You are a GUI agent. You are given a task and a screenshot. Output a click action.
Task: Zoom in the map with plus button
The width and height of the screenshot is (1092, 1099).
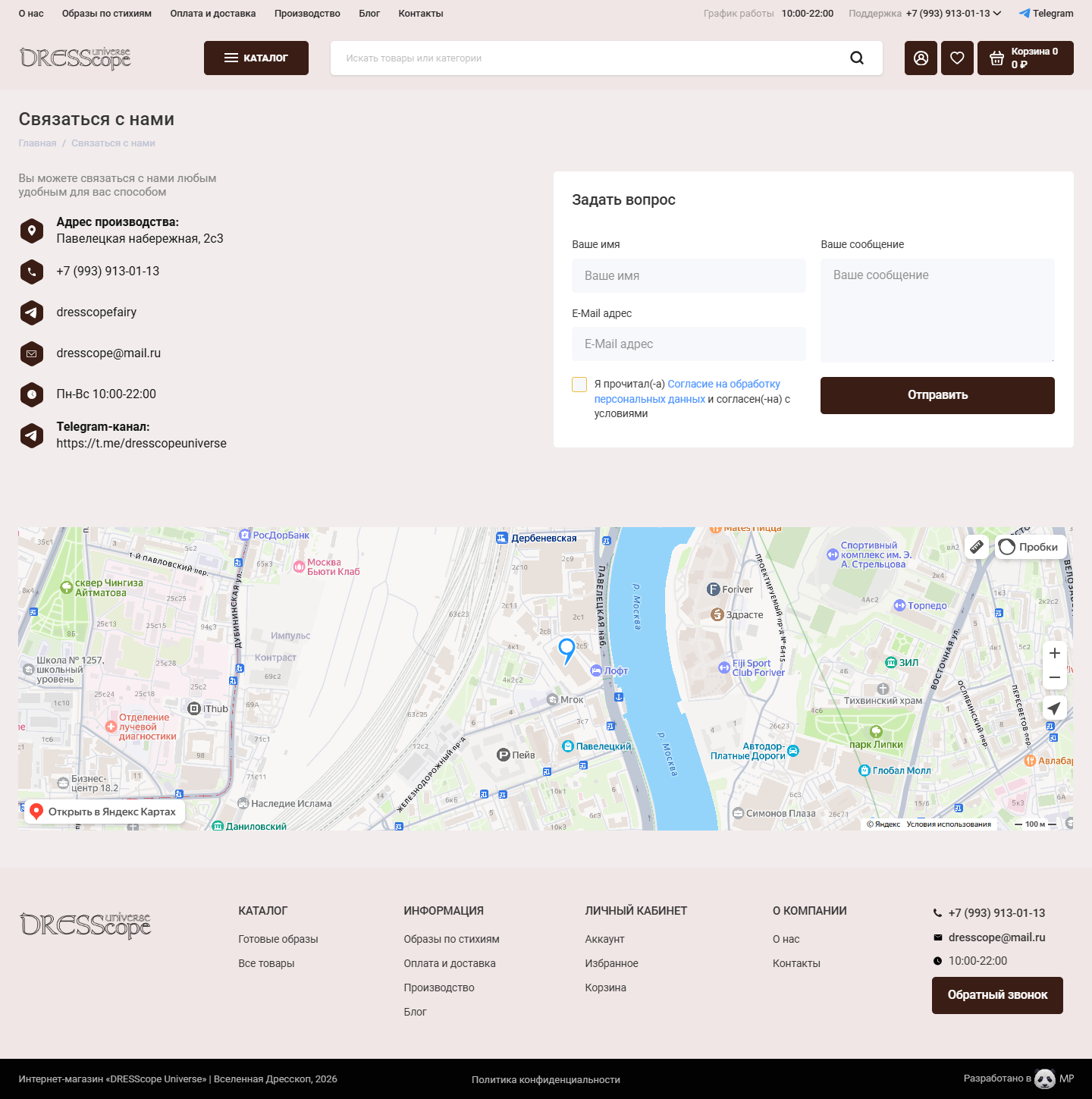point(1055,653)
